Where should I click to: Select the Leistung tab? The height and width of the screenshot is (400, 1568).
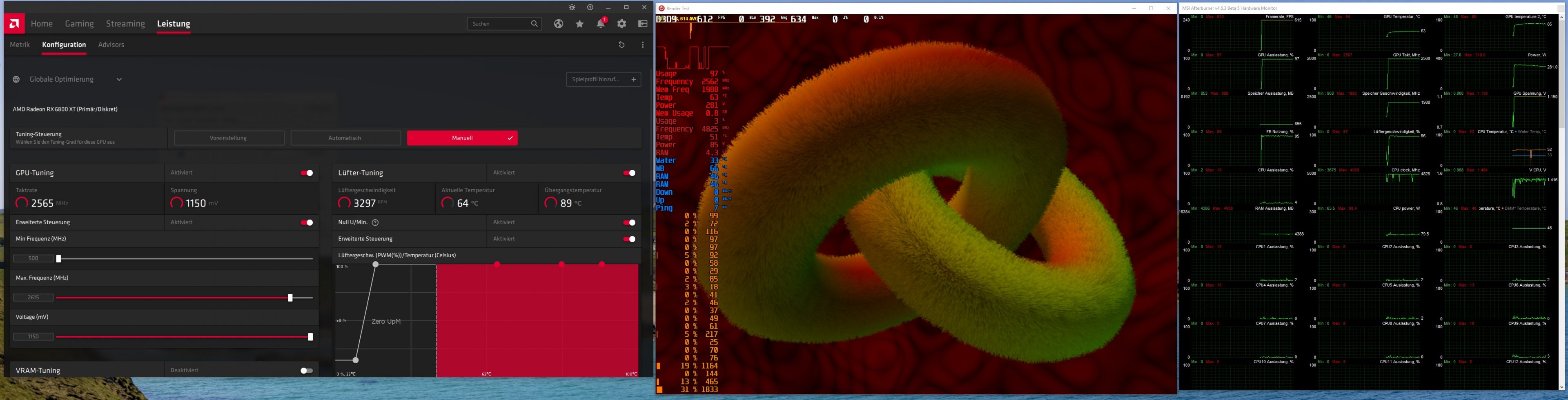[174, 24]
